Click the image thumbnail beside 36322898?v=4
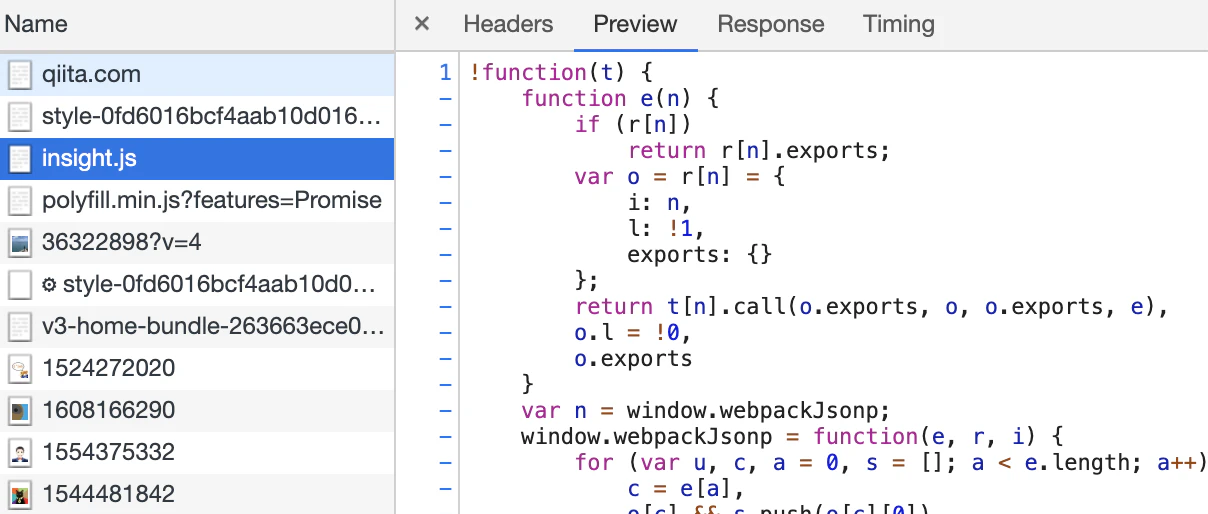The height and width of the screenshot is (514, 1208). tap(20, 243)
